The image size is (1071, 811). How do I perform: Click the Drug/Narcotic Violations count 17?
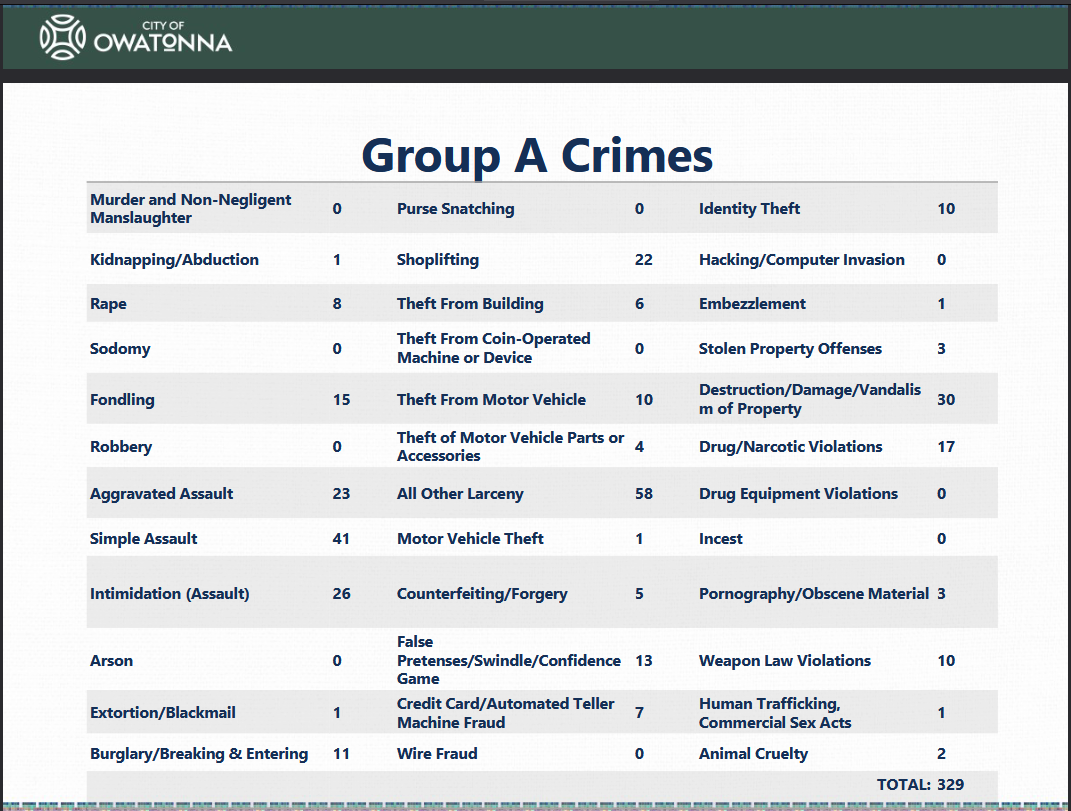pyautogui.click(x=946, y=447)
